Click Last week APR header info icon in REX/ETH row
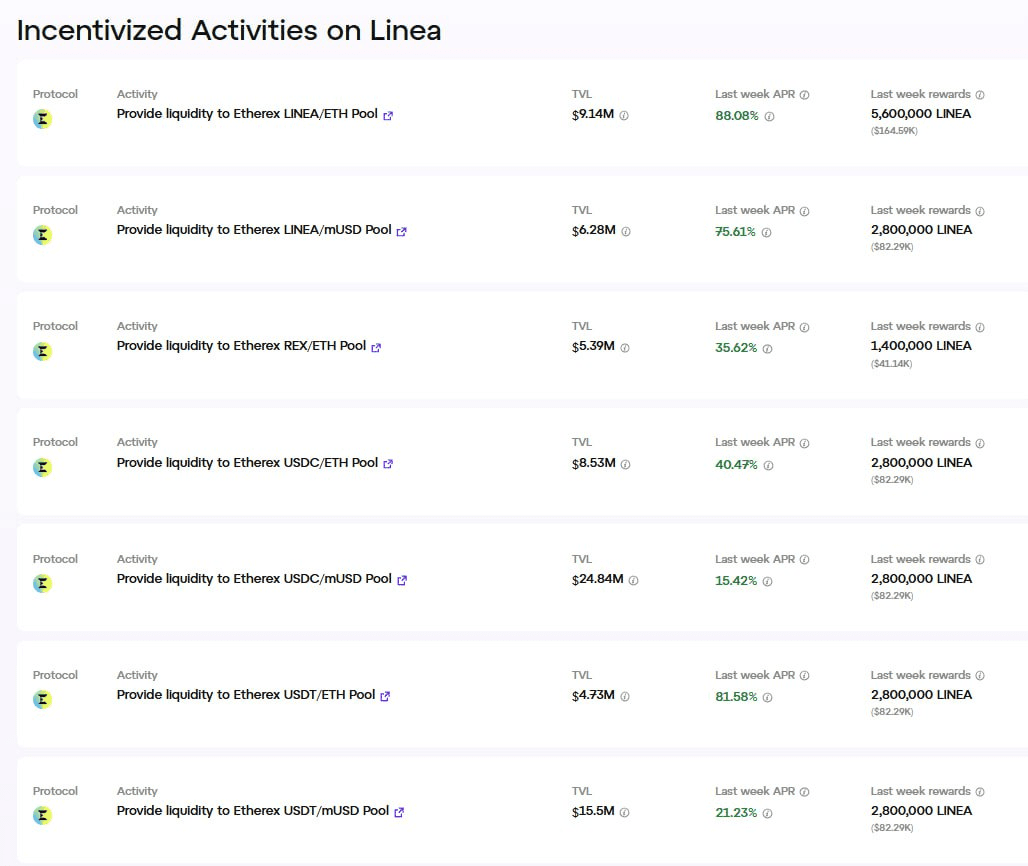Screen dimensions: 1028x866 [804, 327]
